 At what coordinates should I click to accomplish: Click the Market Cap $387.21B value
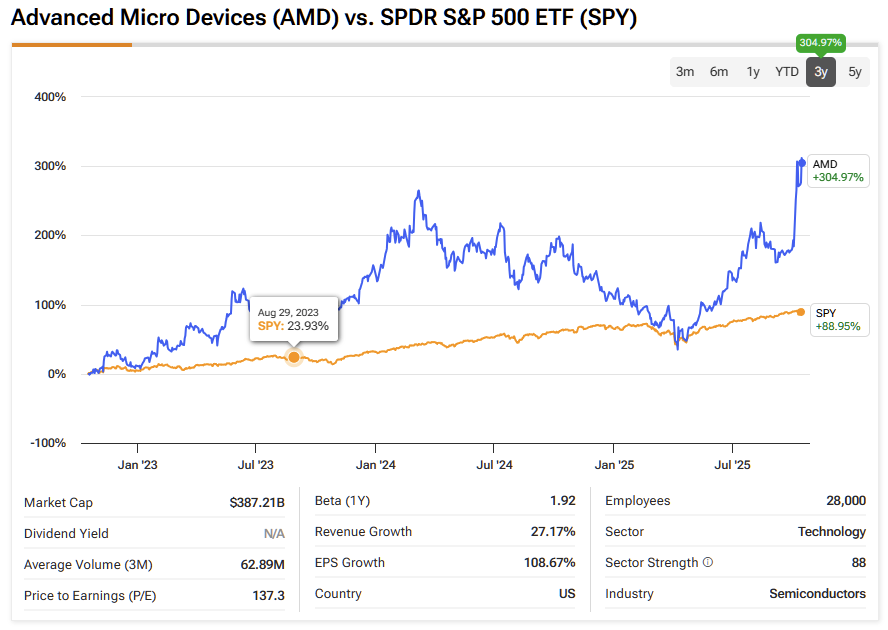point(257,502)
